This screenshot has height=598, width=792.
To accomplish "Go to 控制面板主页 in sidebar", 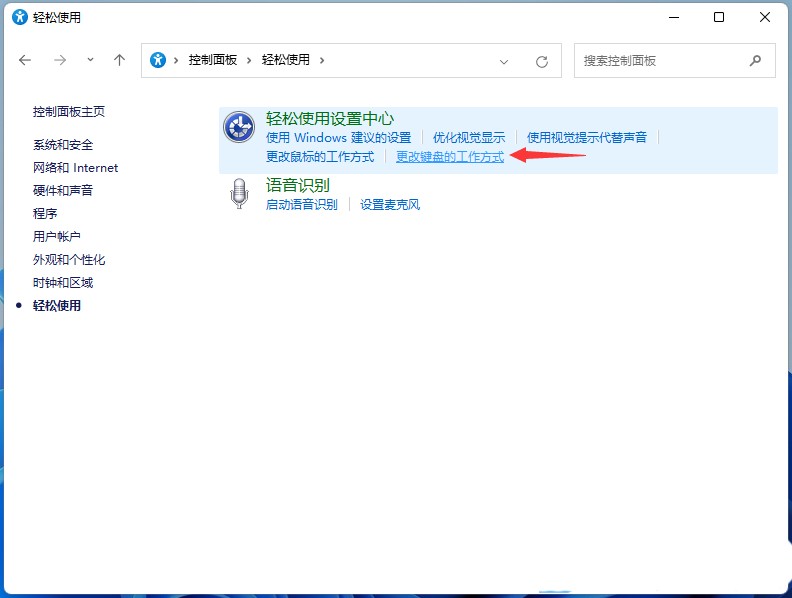I will (x=69, y=112).
